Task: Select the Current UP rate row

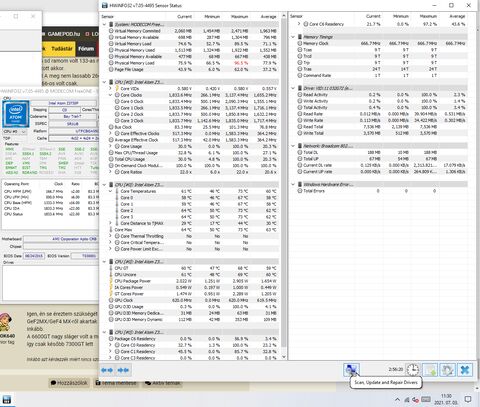Action: (x=382, y=172)
